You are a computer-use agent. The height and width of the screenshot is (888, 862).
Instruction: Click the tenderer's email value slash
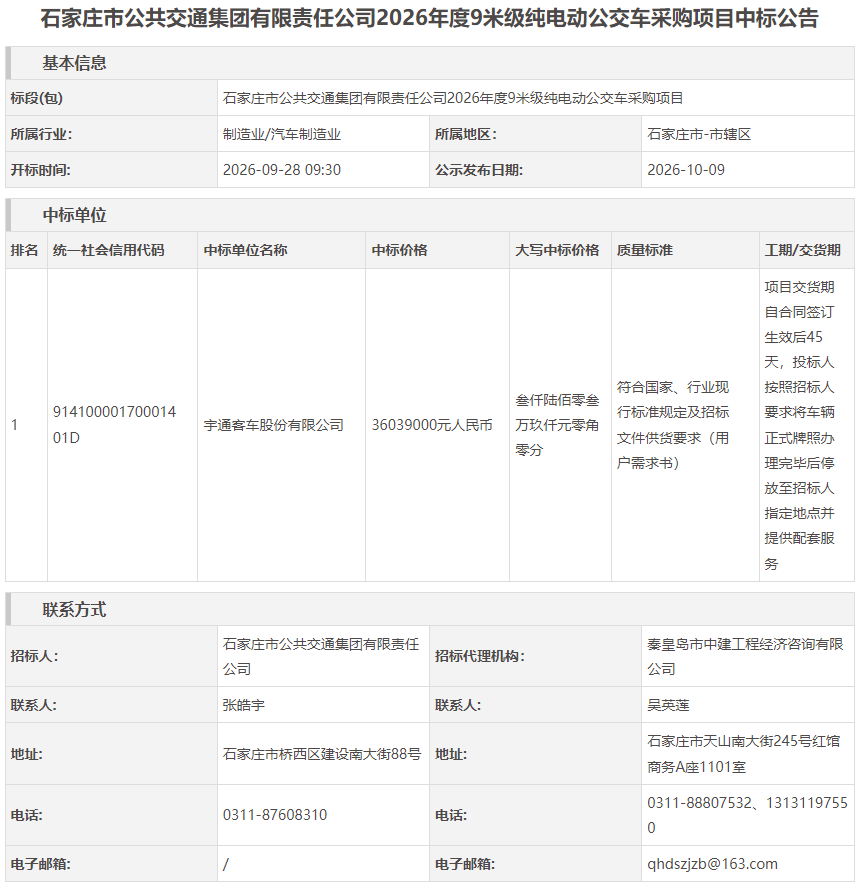(x=226, y=864)
